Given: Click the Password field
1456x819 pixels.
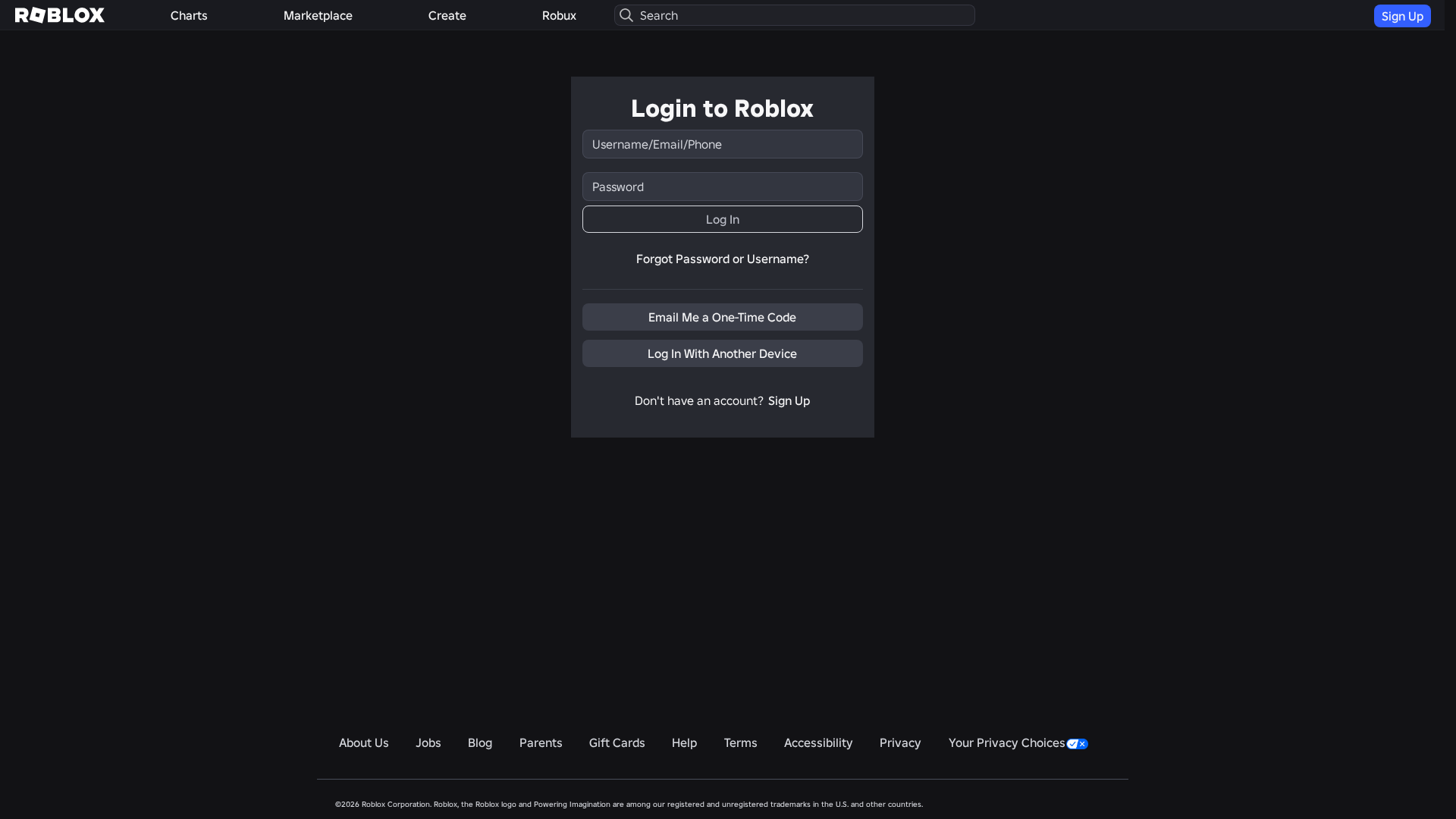Looking at the screenshot, I should (723, 187).
